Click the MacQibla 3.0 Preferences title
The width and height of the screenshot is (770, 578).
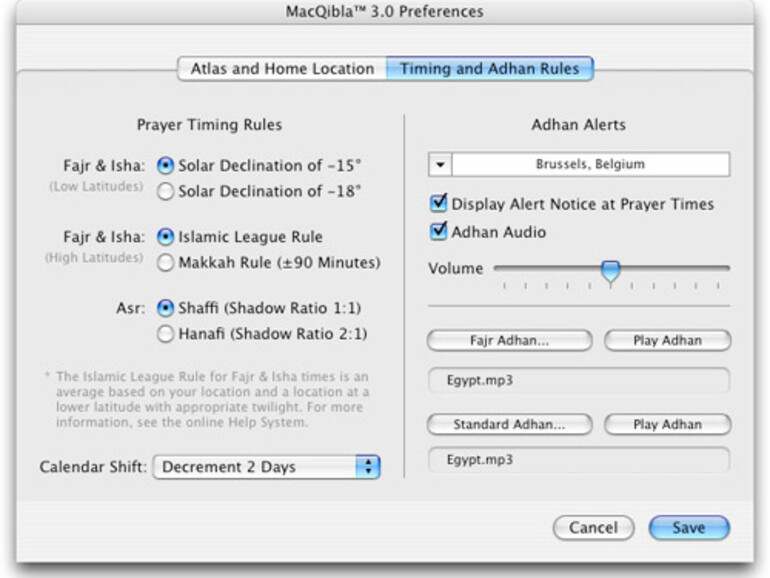[385, 11]
